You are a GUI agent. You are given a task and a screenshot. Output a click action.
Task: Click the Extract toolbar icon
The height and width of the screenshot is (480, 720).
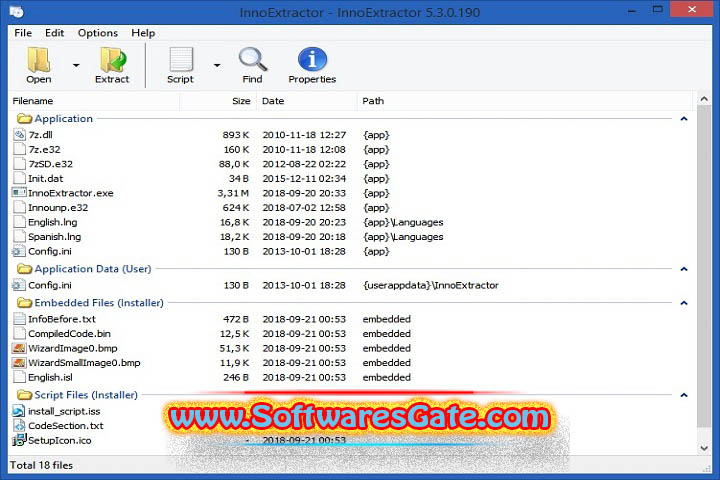(112, 60)
